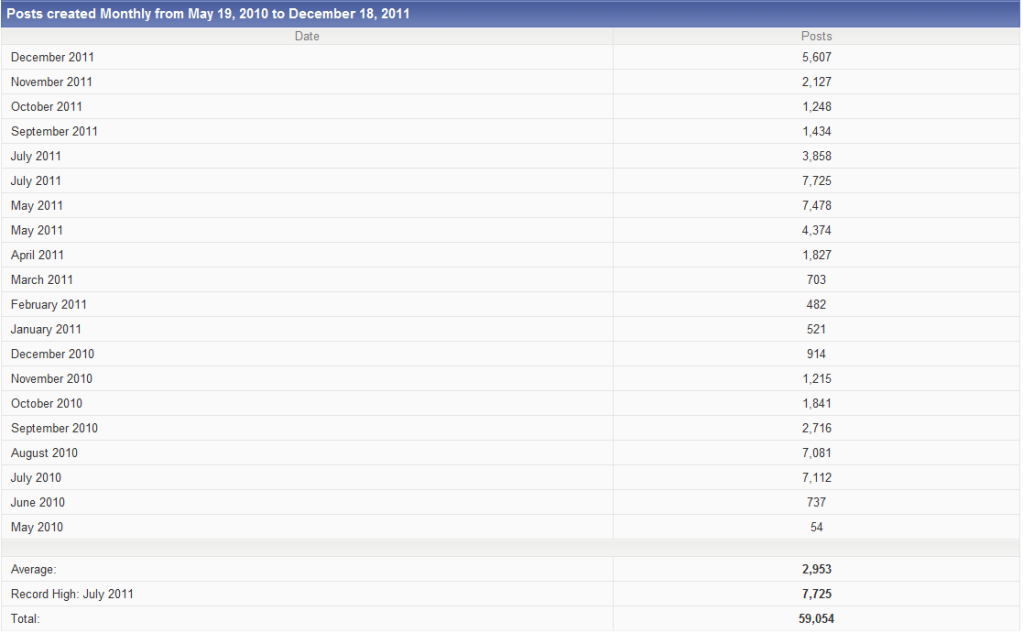Screen dimensions: 1023x633
Task: Click the Date column header
Action: [x=307, y=36]
